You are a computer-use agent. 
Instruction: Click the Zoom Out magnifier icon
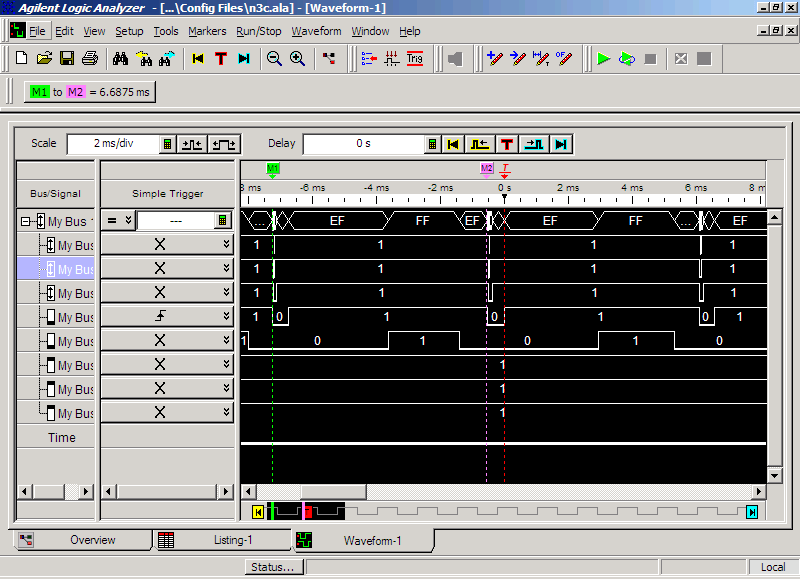pos(274,59)
